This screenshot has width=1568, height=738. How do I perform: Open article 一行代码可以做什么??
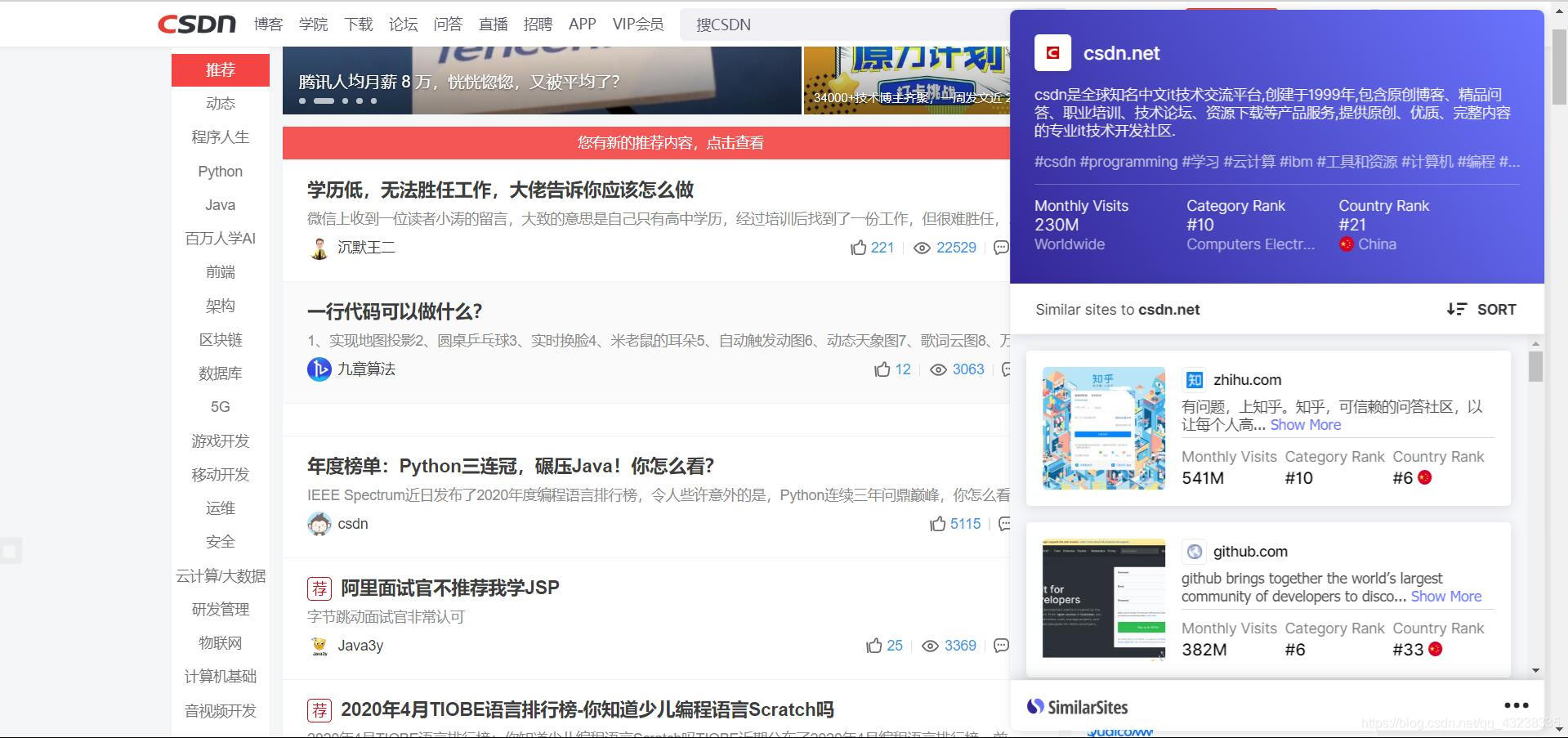coord(395,311)
